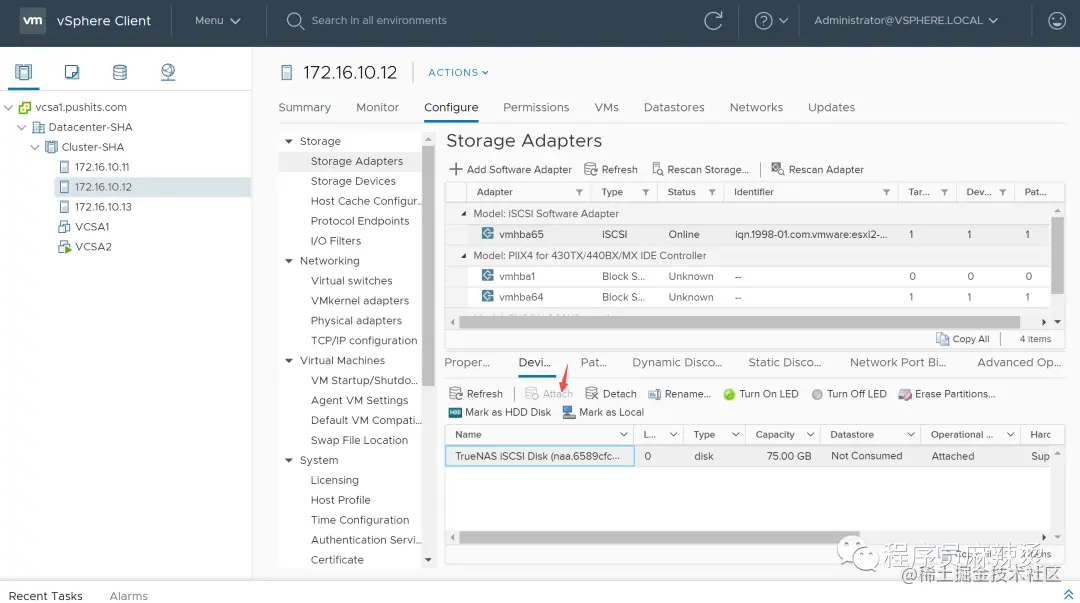Open the Administrator@VSPHERE.LOCAL user dropdown
1080x603 pixels.
coord(906,21)
